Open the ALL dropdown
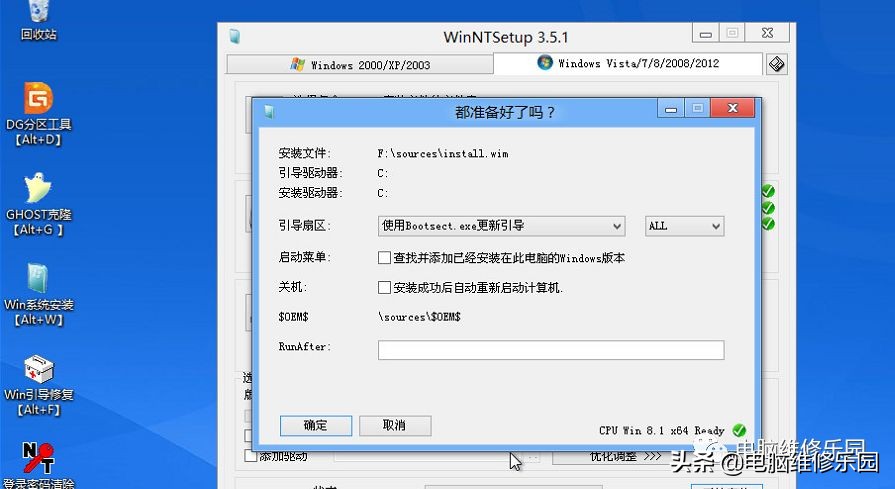 684,226
